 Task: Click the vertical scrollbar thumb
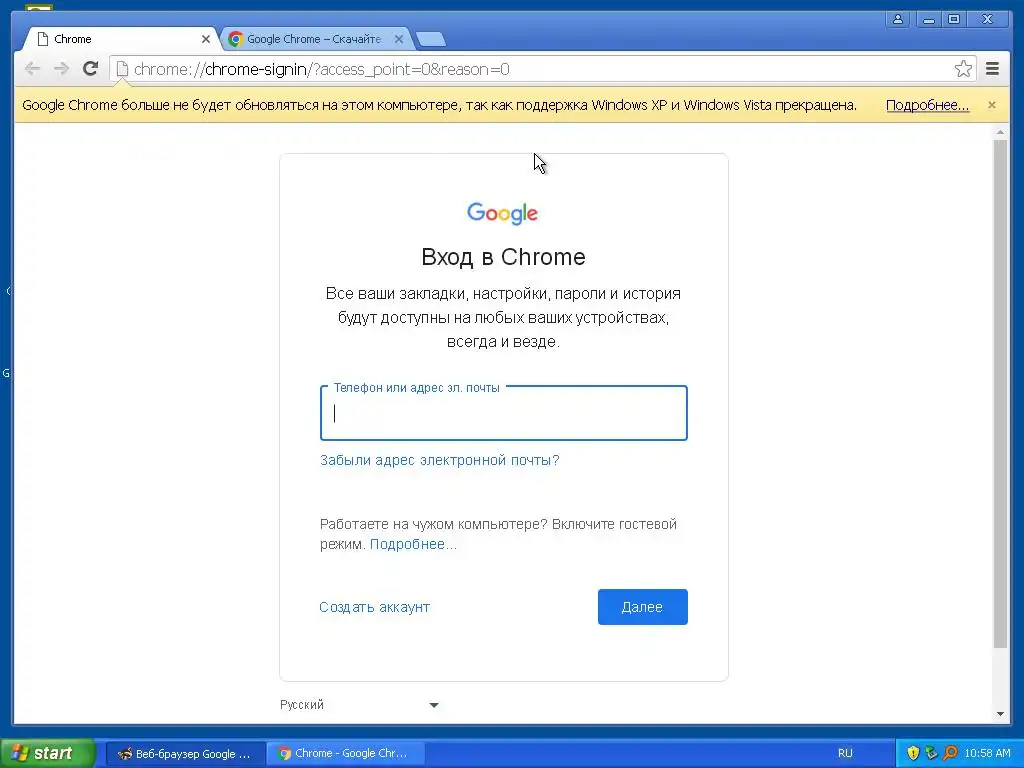[1000, 394]
